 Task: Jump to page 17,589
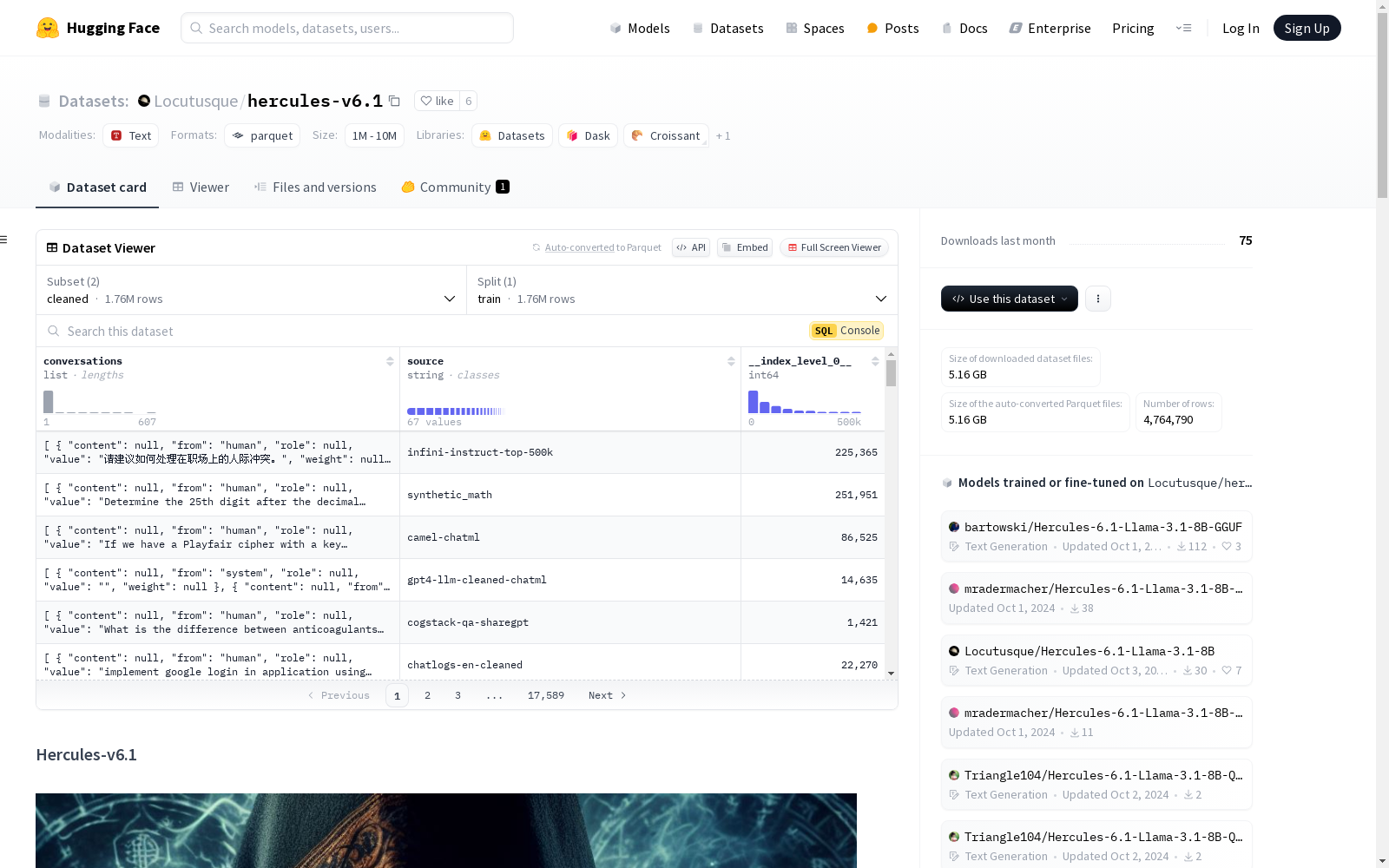point(546,695)
